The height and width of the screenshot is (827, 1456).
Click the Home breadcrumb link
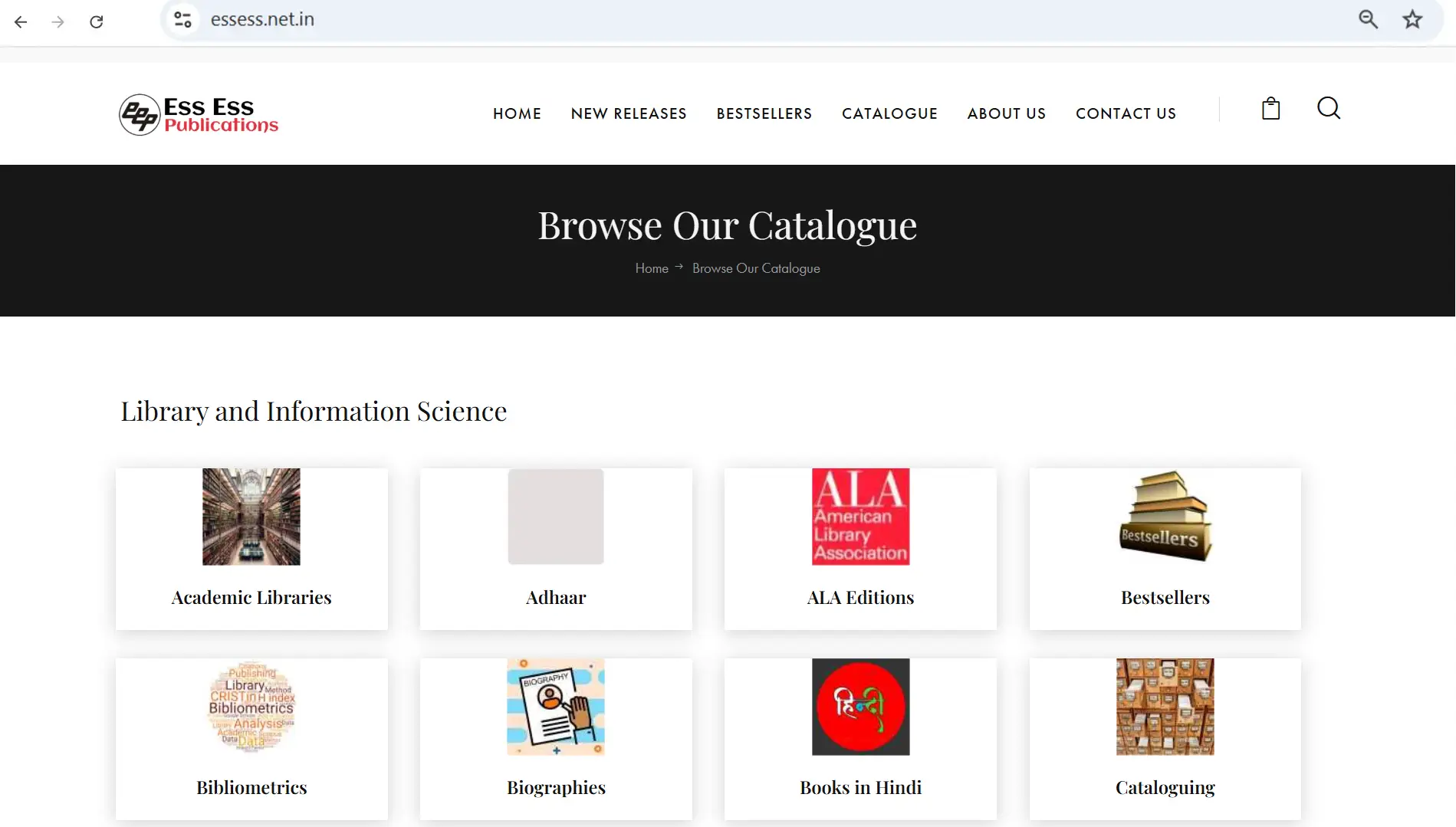(x=652, y=268)
